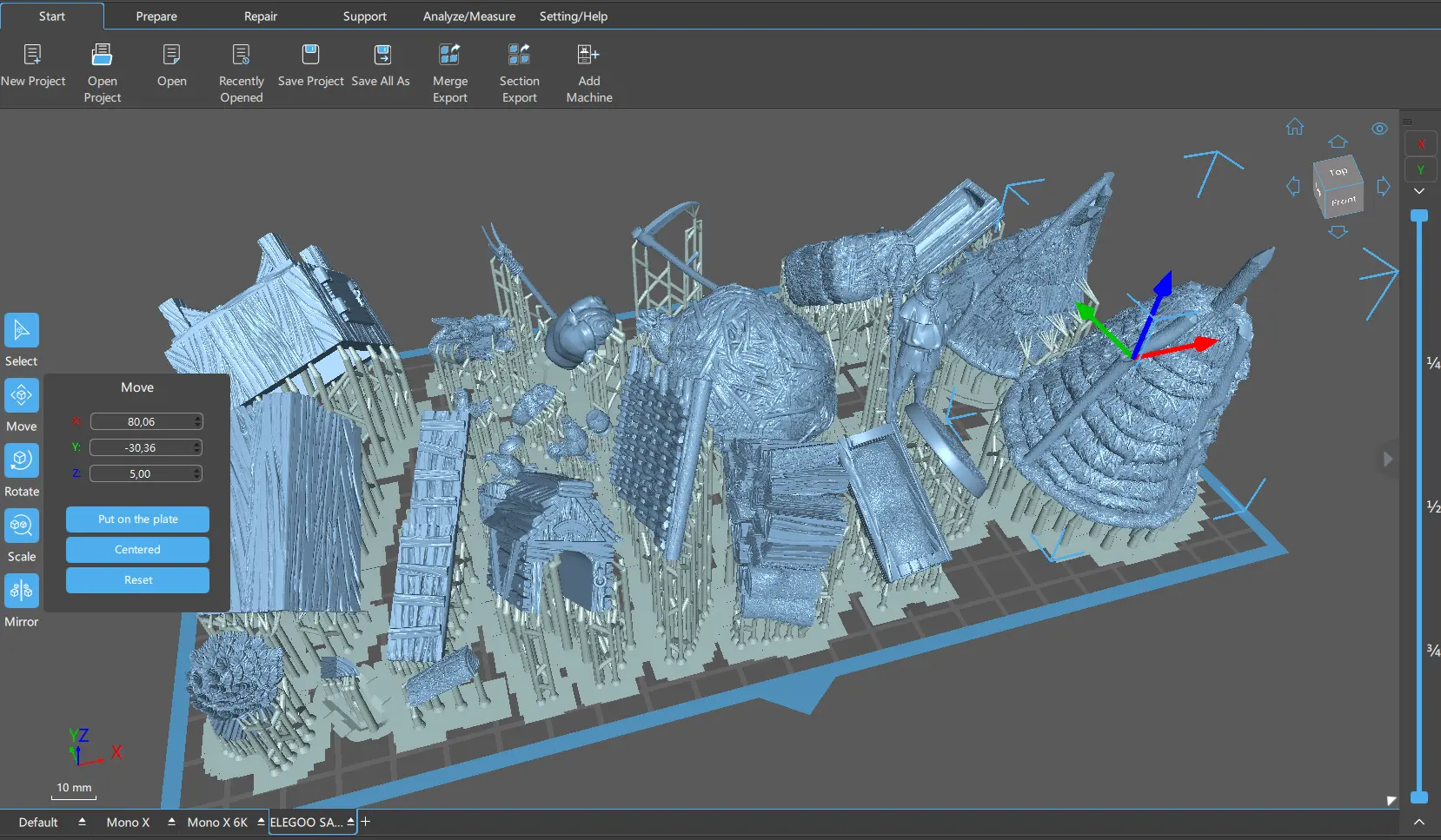Expand the collapsed right side panel arrow
Image resolution: width=1441 pixels, height=840 pixels.
click(x=1388, y=459)
